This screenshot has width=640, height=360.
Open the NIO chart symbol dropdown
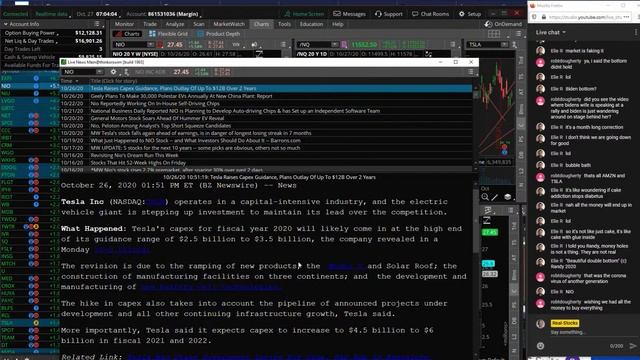click(x=151, y=44)
